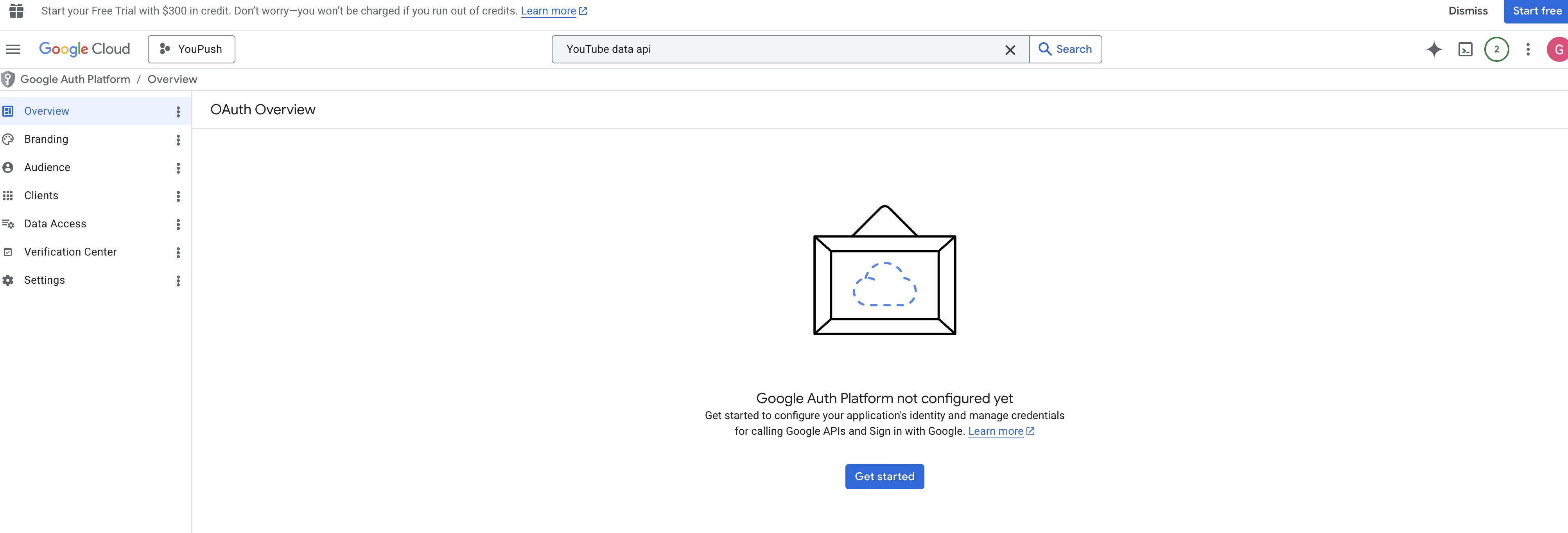1568x533 pixels.
Task: Dismiss the free trial banner
Action: (x=1468, y=11)
